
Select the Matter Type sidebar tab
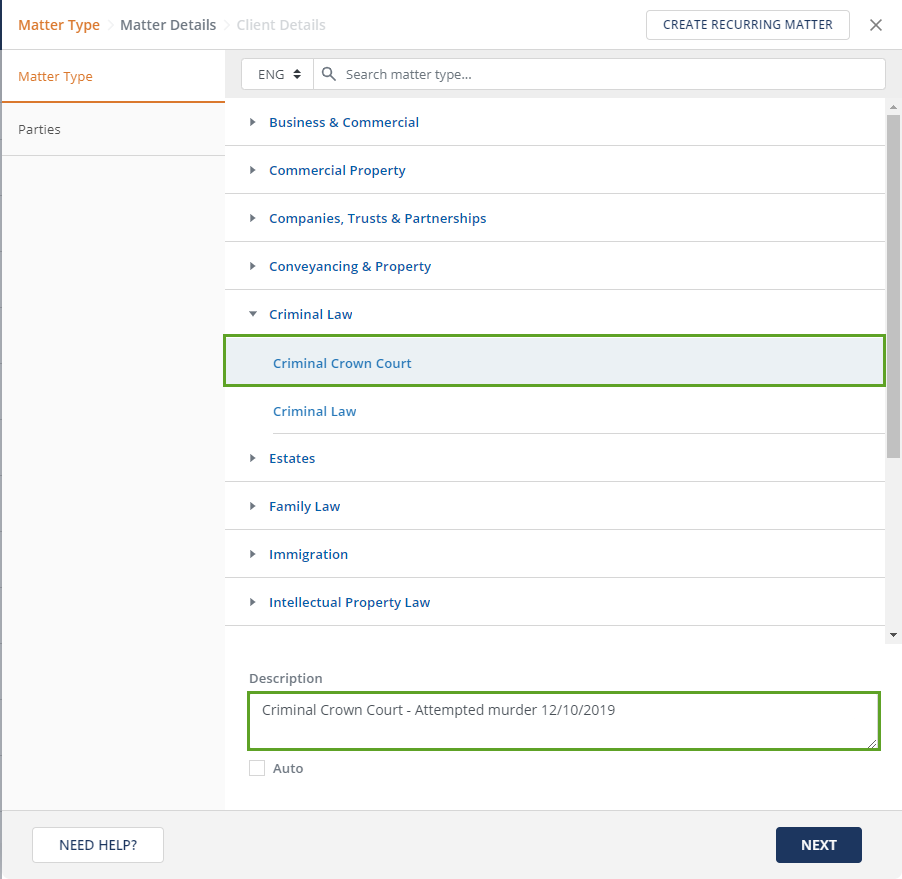tap(112, 76)
